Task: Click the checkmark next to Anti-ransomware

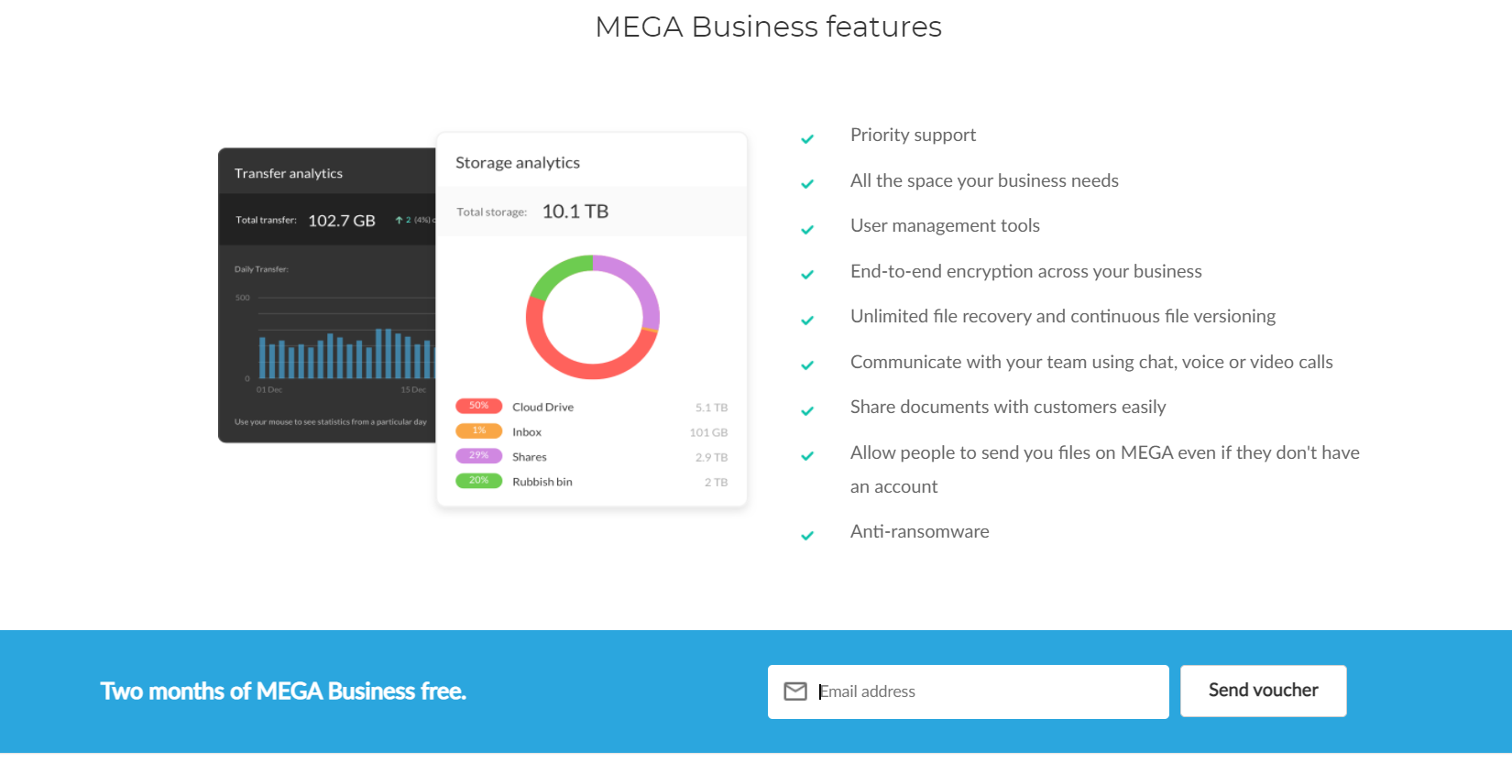Action: 807,536
